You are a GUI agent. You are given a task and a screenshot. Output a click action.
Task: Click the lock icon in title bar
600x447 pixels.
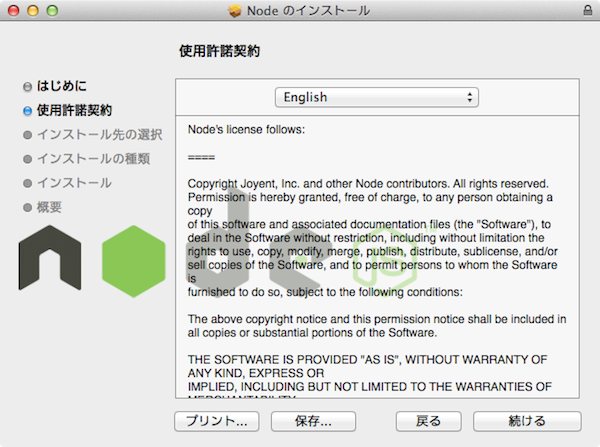(587, 10)
